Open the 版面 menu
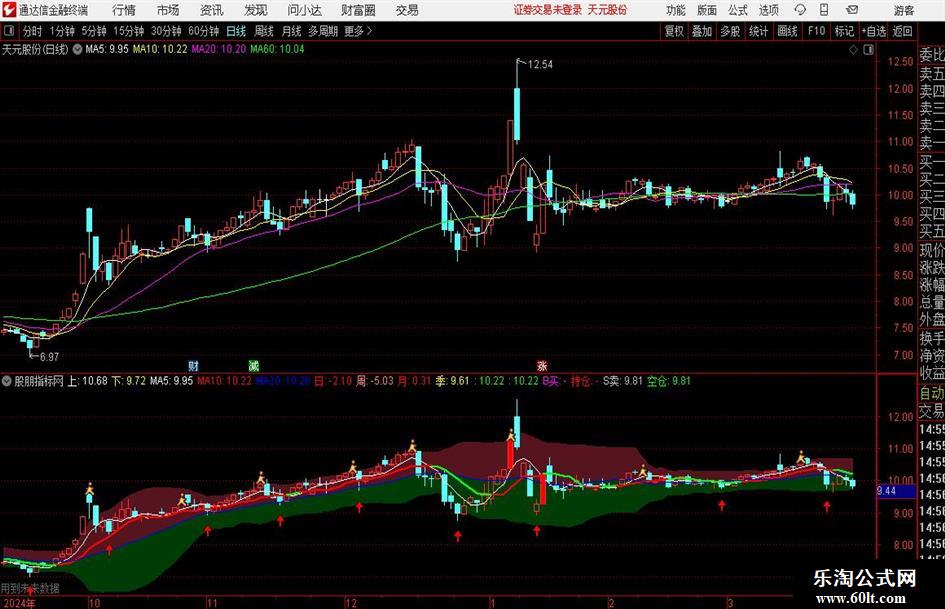The image size is (945, 609). click(706, 10)
